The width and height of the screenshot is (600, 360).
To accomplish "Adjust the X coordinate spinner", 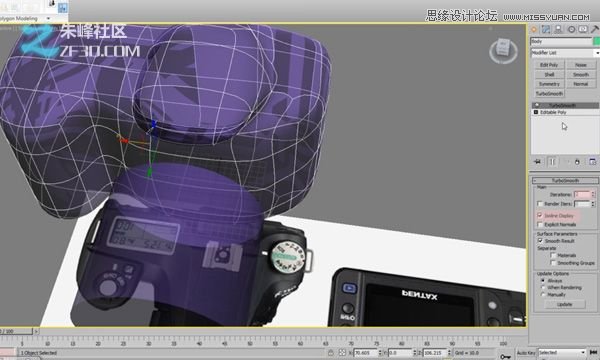I will click(380, 353).
